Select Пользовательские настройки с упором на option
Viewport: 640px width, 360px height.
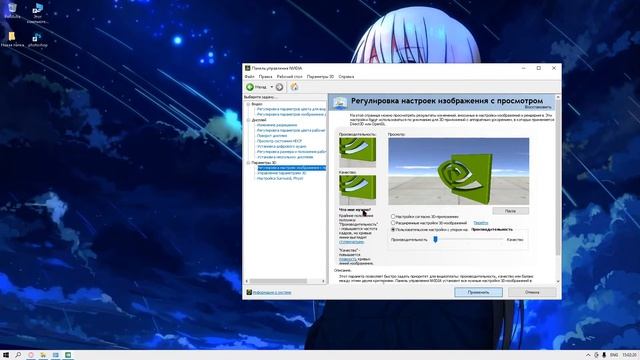click(x=393, y=229)
